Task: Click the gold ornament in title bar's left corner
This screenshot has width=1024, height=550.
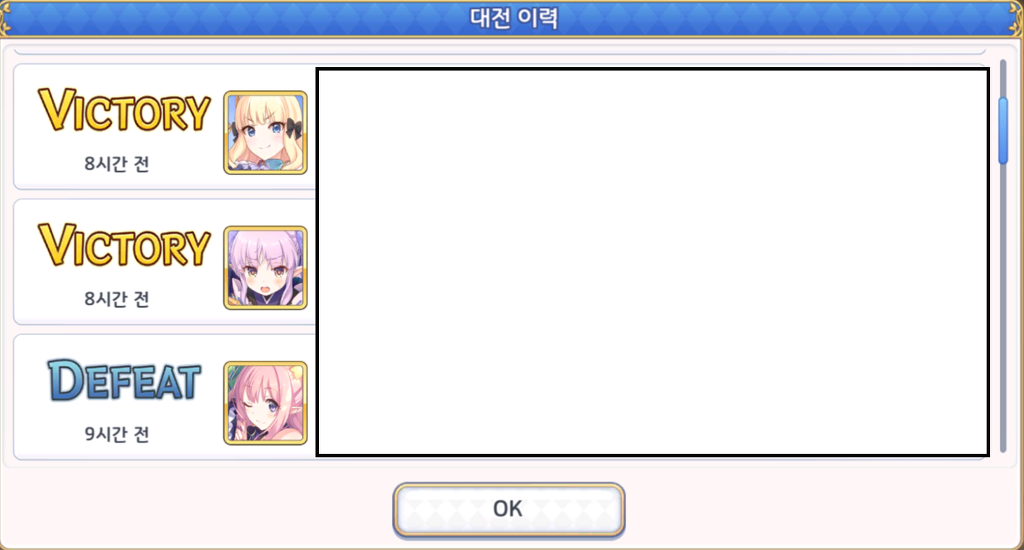Action: 6,18
